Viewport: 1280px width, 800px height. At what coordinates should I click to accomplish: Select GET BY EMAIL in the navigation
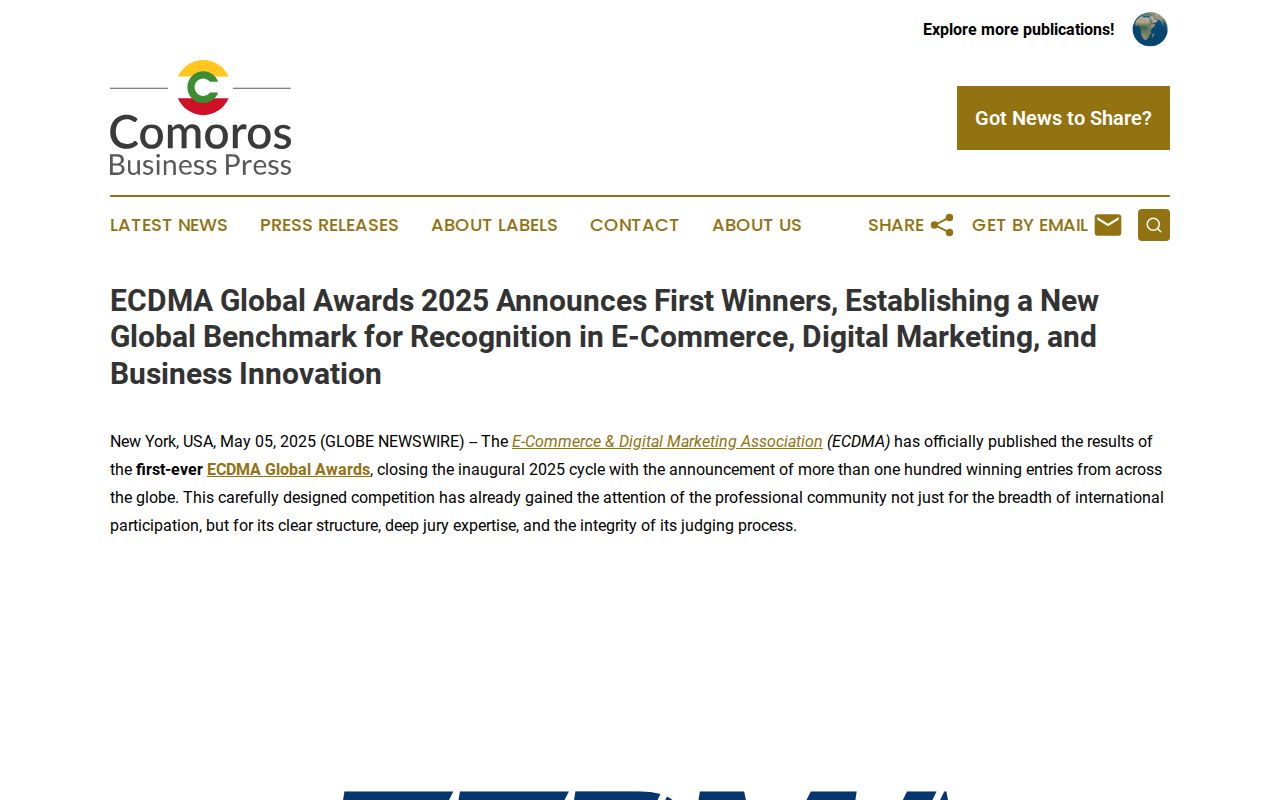click(x=1030, y=225)
